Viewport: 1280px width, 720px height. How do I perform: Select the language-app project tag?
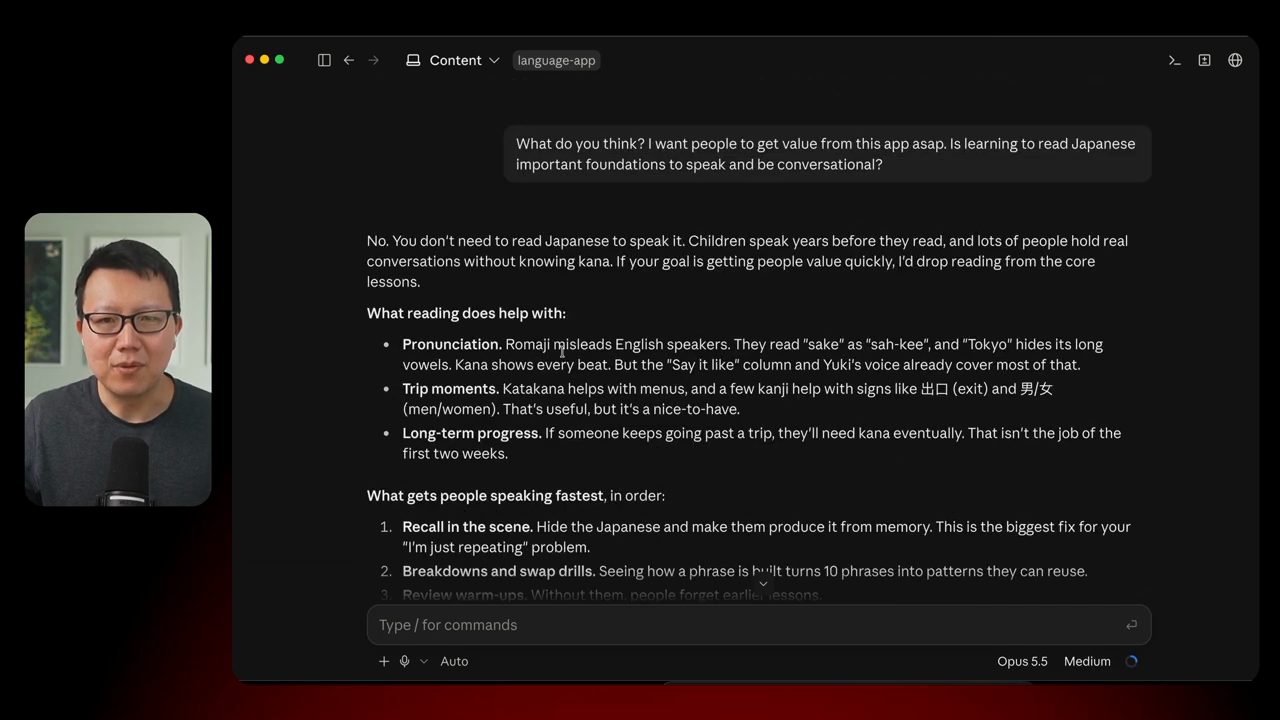[x=556, y=60]
